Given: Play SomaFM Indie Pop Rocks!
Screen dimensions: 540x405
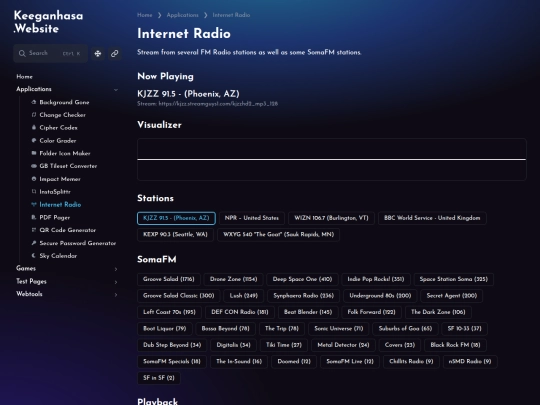Looking at the screenshot, I should (x=376, y=279).
